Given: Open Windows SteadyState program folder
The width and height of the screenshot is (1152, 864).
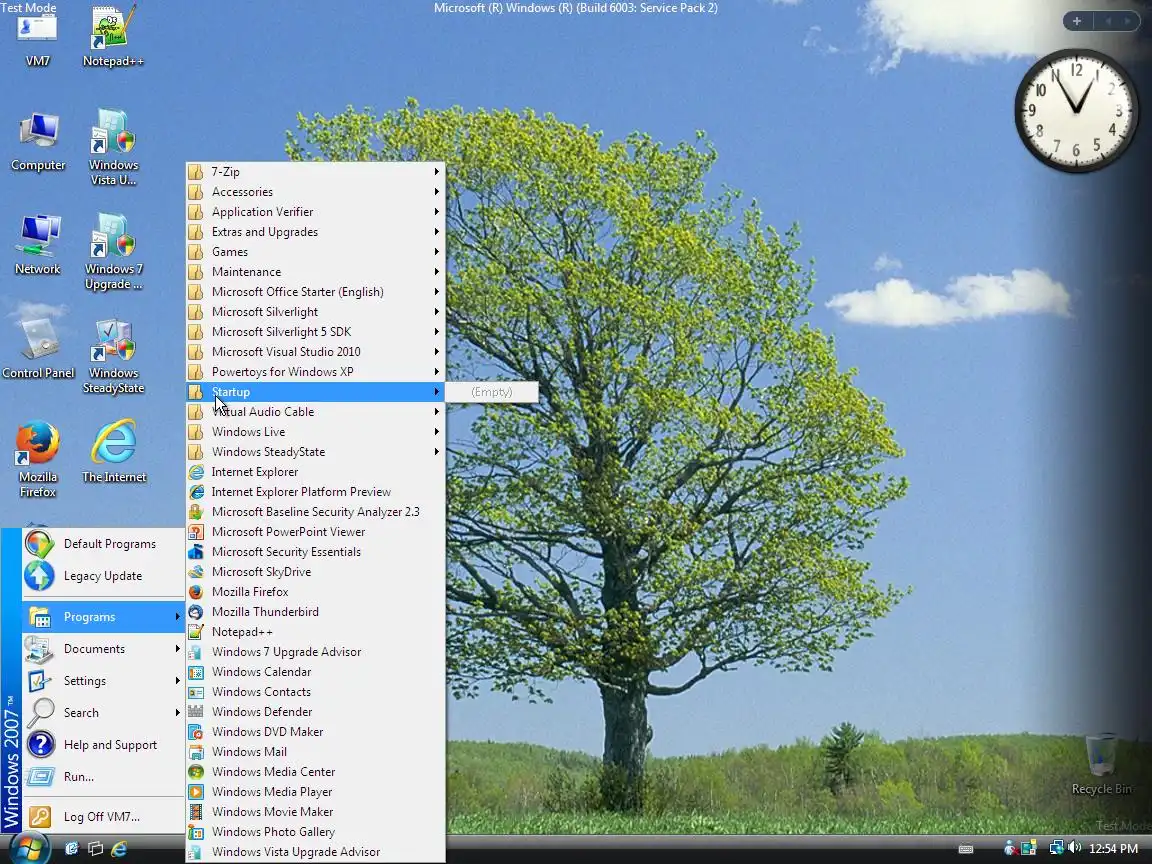Looking at the screenshot, I should click(x=315, y=452).
